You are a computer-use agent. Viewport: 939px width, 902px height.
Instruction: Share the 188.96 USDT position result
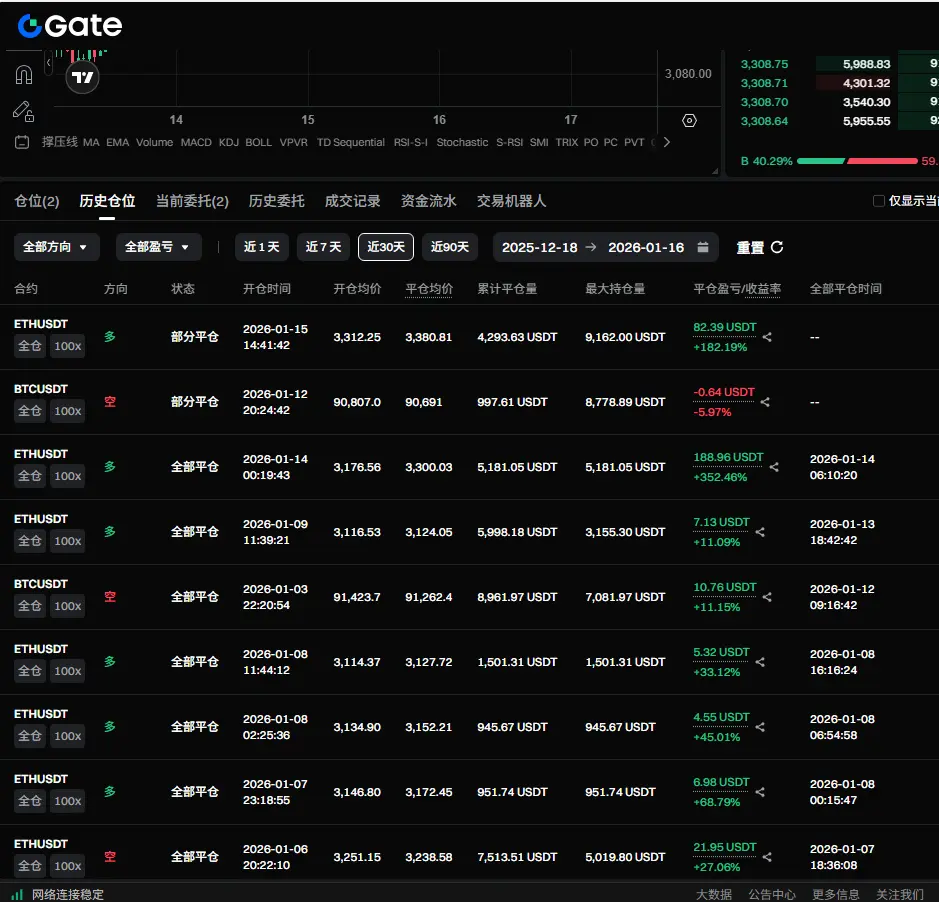pyautogui.click(x=774, y=467)
